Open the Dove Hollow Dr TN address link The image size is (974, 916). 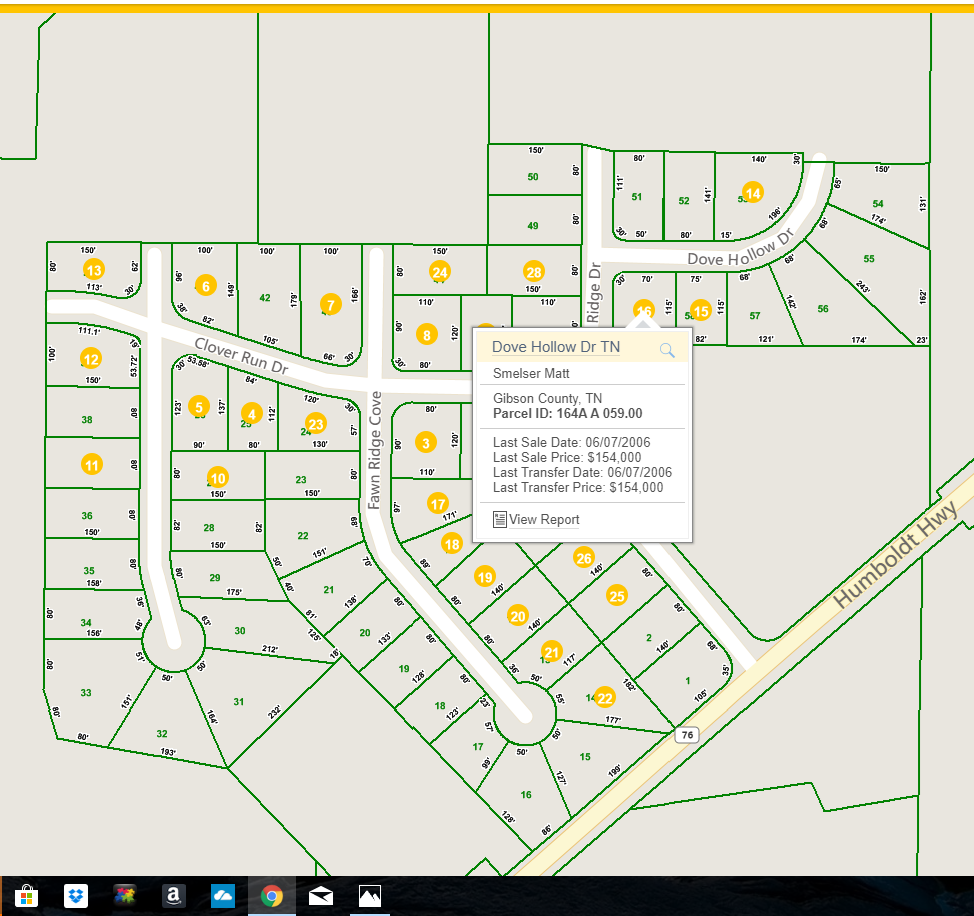click(555, 347)
